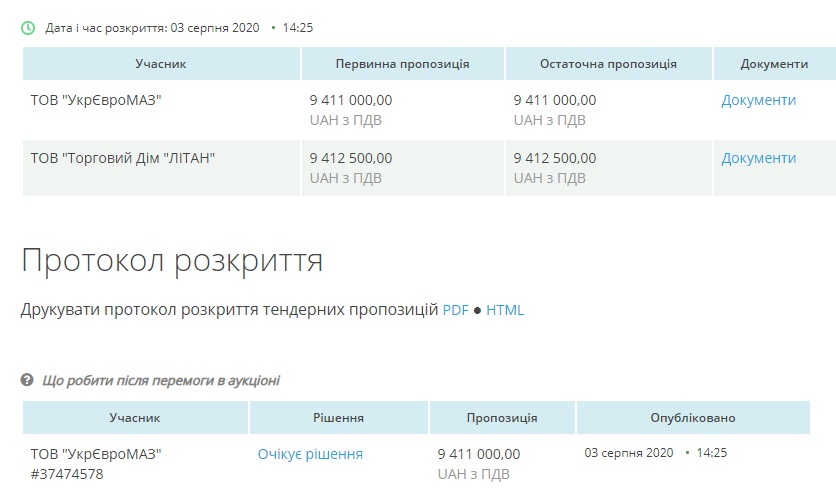Click the Дата і час розкриття line

click(179, 28)
